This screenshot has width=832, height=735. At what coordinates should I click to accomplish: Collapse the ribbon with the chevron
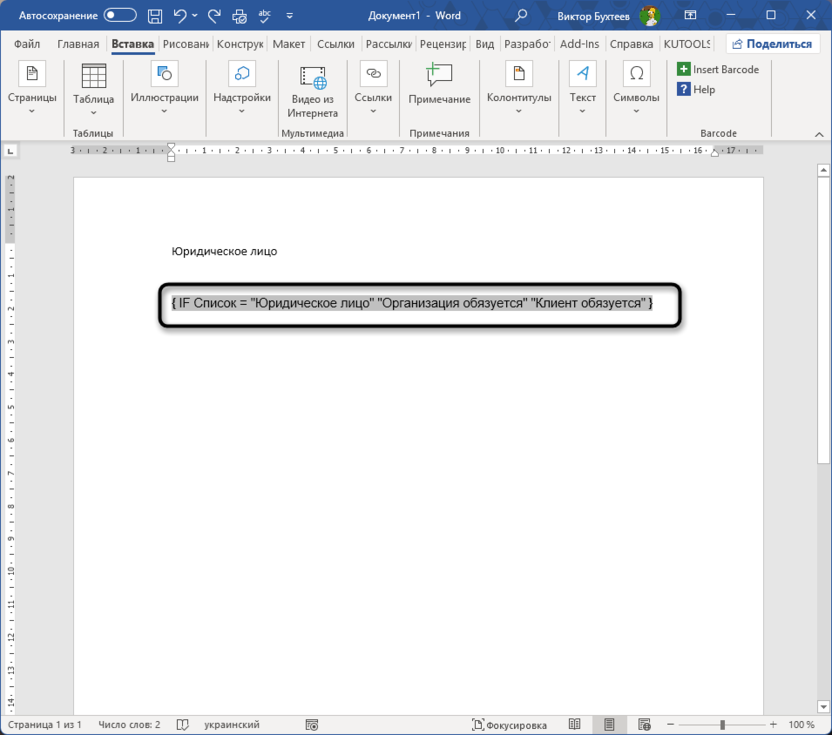819,132
